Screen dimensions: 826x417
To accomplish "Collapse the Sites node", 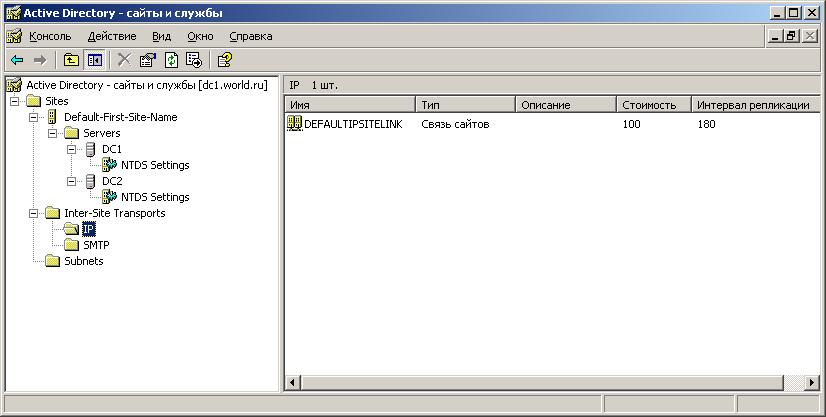I will [15, 101].
